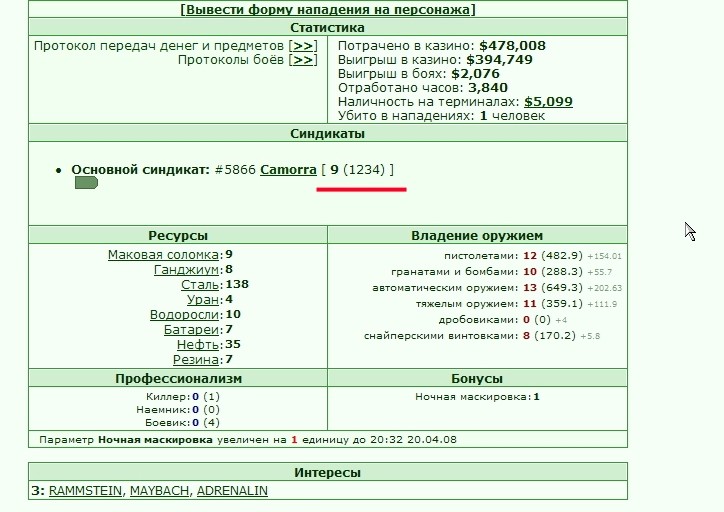Click the Ночная маскировка bonus value
The image size is (724, 512).
click(536, 397)
